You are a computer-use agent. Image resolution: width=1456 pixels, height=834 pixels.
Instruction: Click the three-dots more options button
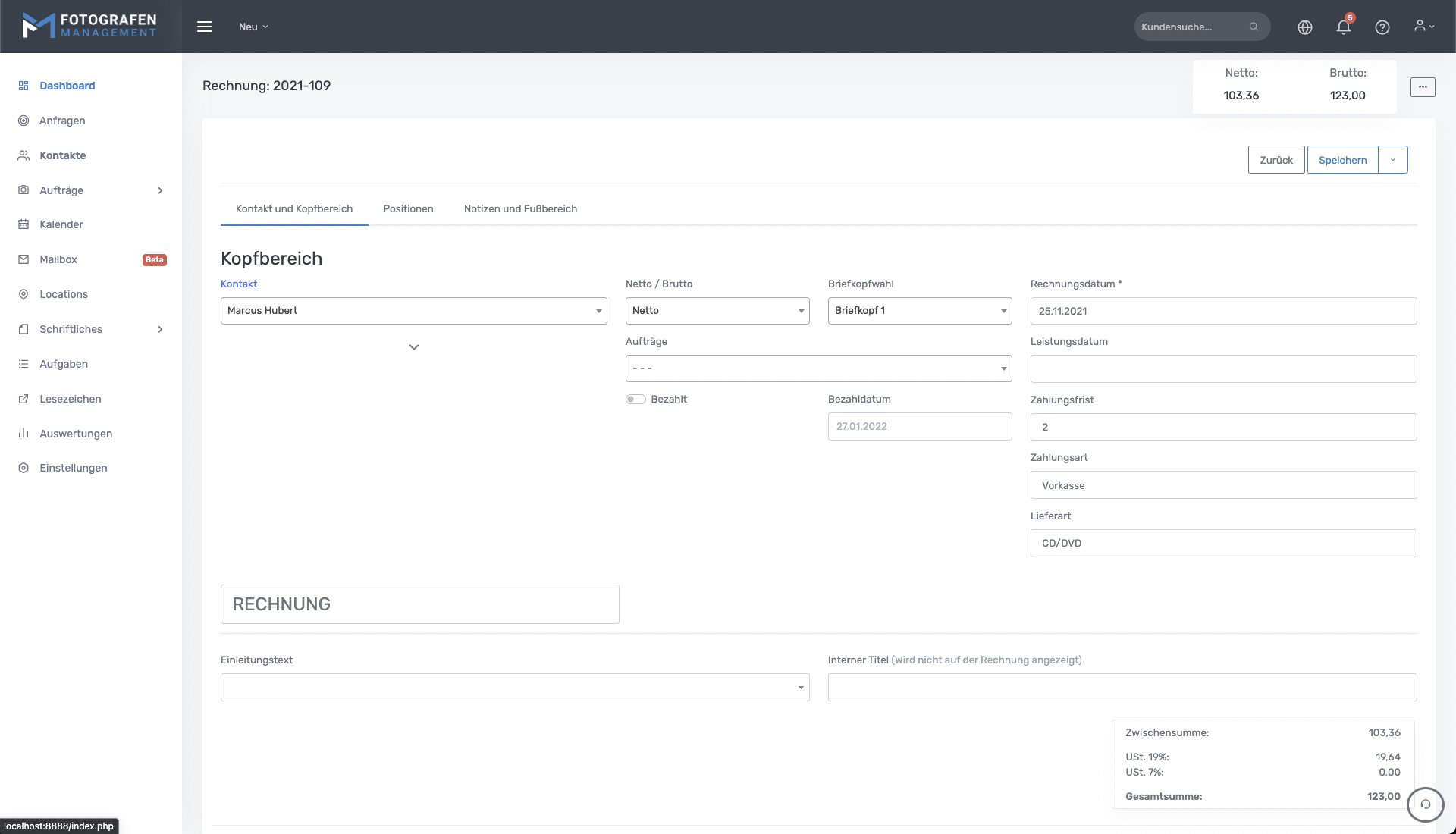click(x=1423, y=87)
